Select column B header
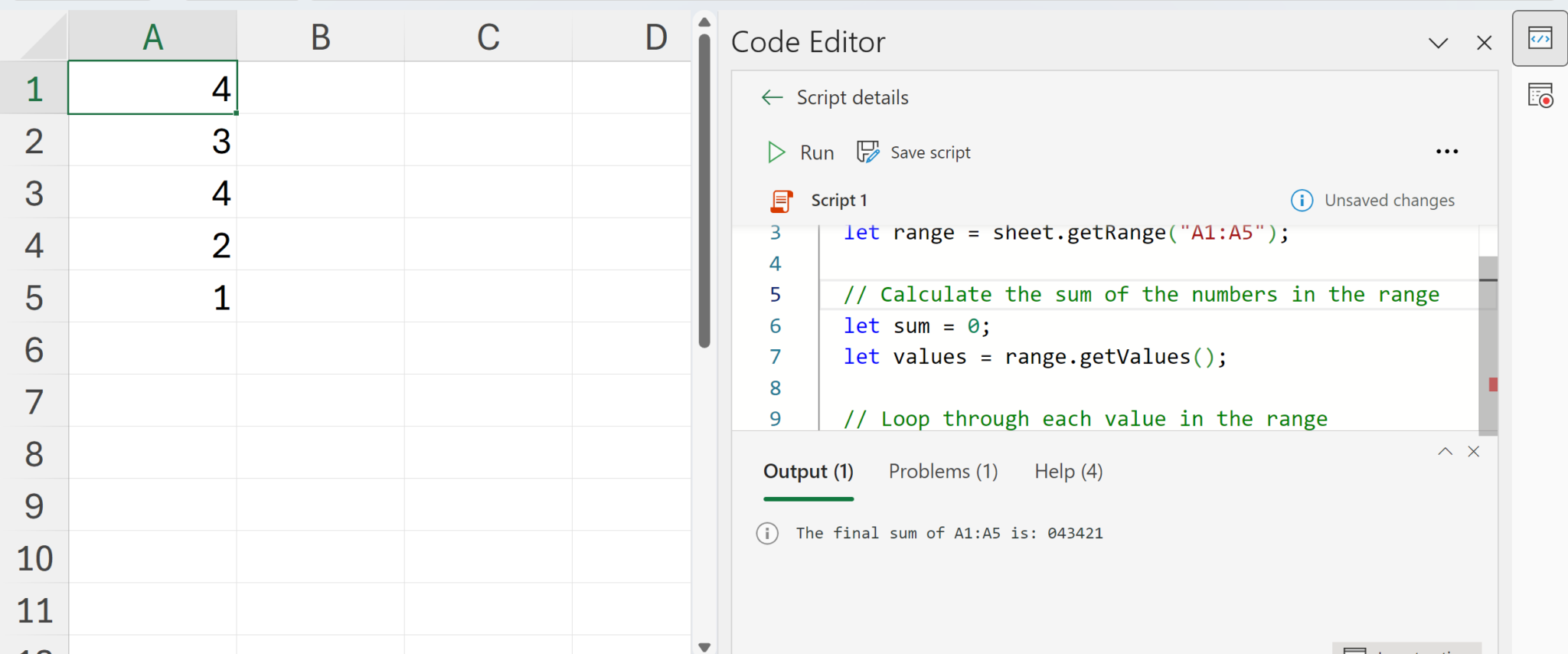This screenshot has width=1568, height=654. point(320,37)
